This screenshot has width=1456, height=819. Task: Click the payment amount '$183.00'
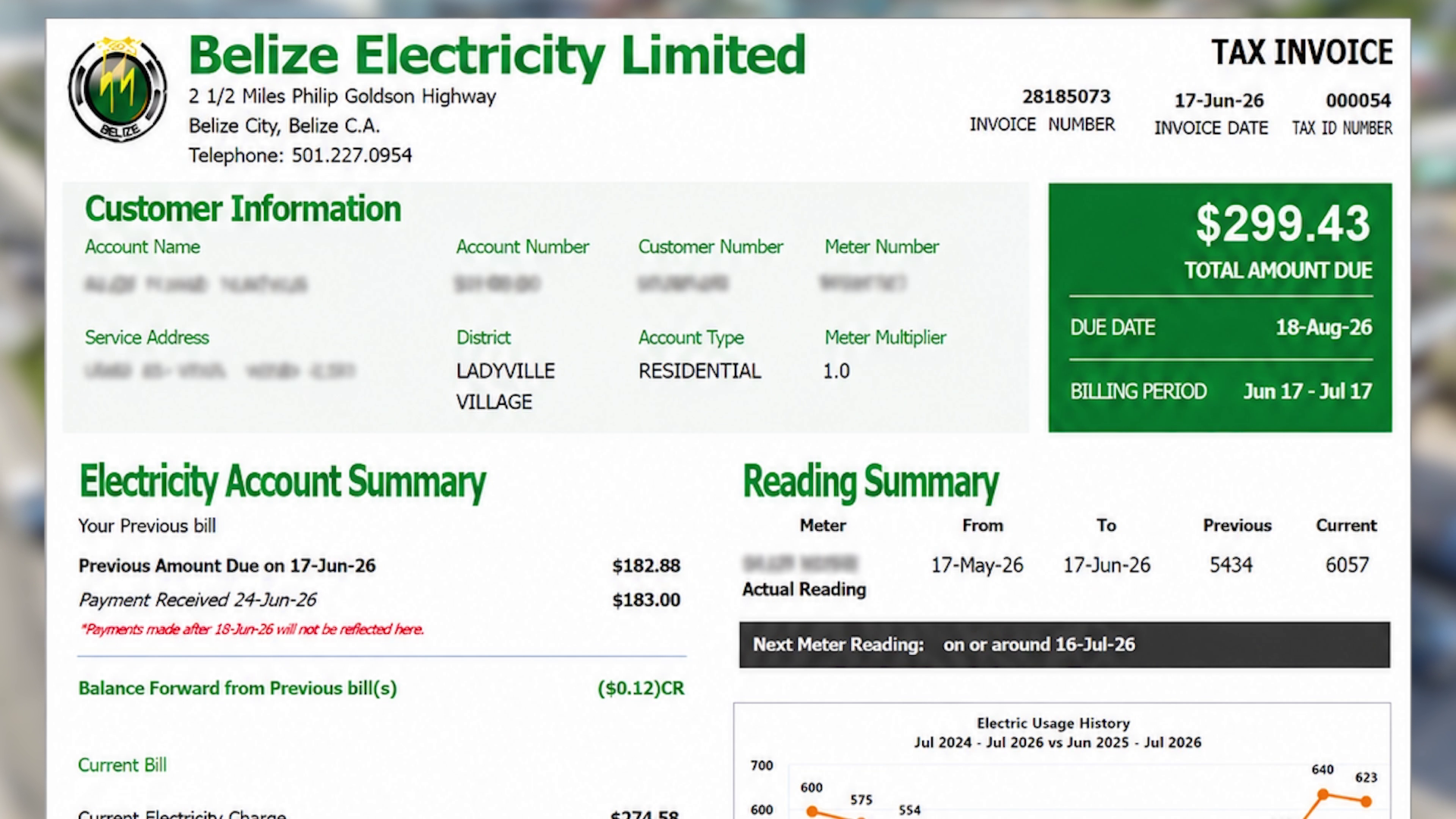pyautogui.click(x=646, y=600)
